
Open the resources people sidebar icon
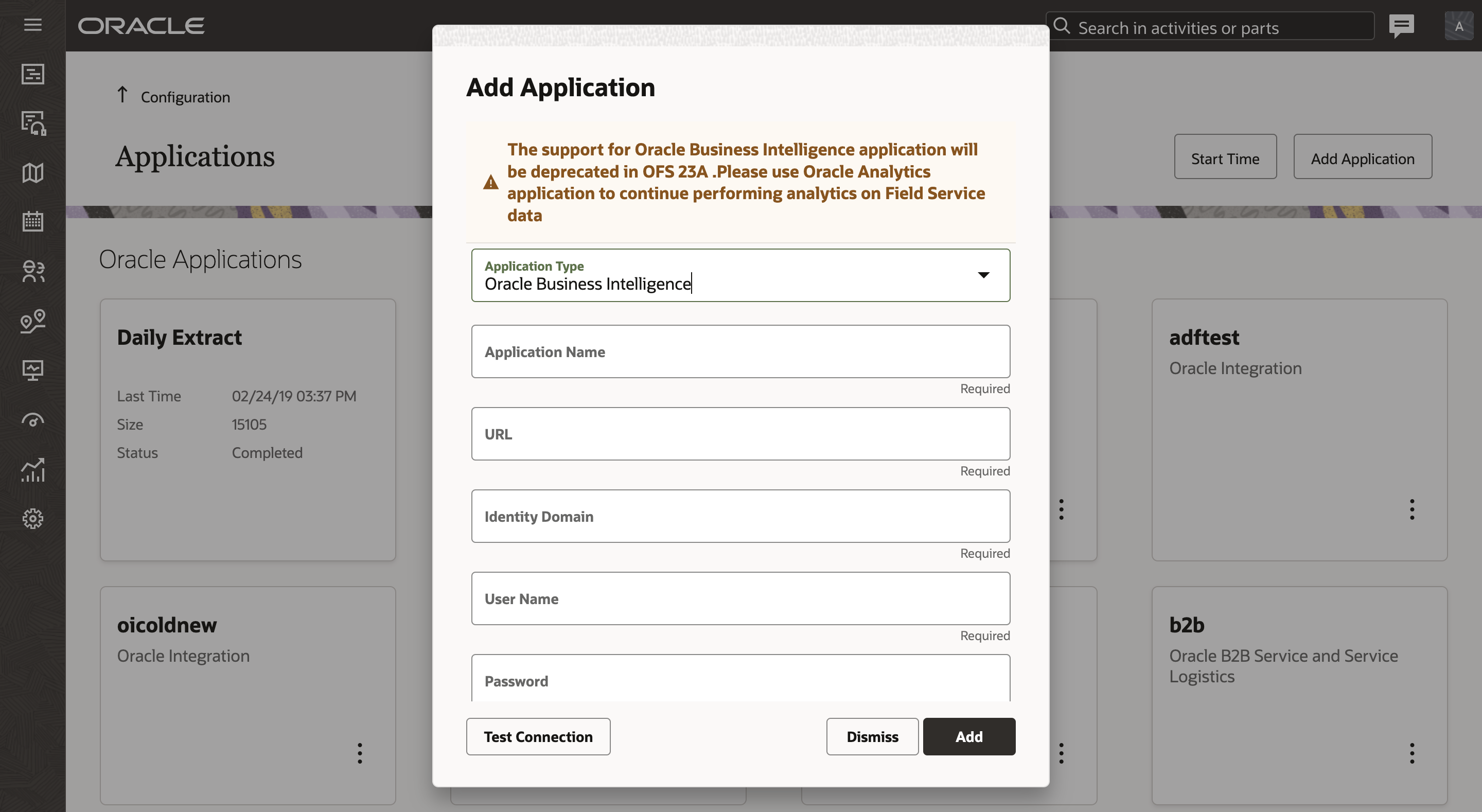pos(33,271)
